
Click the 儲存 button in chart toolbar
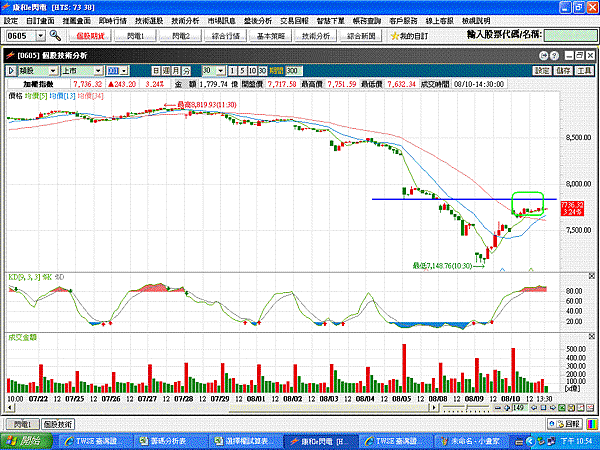click(563, 71)
